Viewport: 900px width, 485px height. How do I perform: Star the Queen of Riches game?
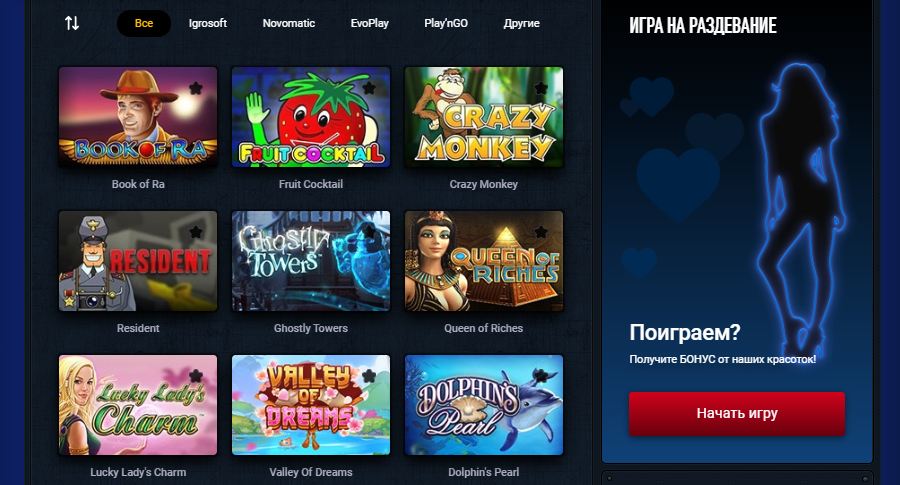[x=541, y=232]
